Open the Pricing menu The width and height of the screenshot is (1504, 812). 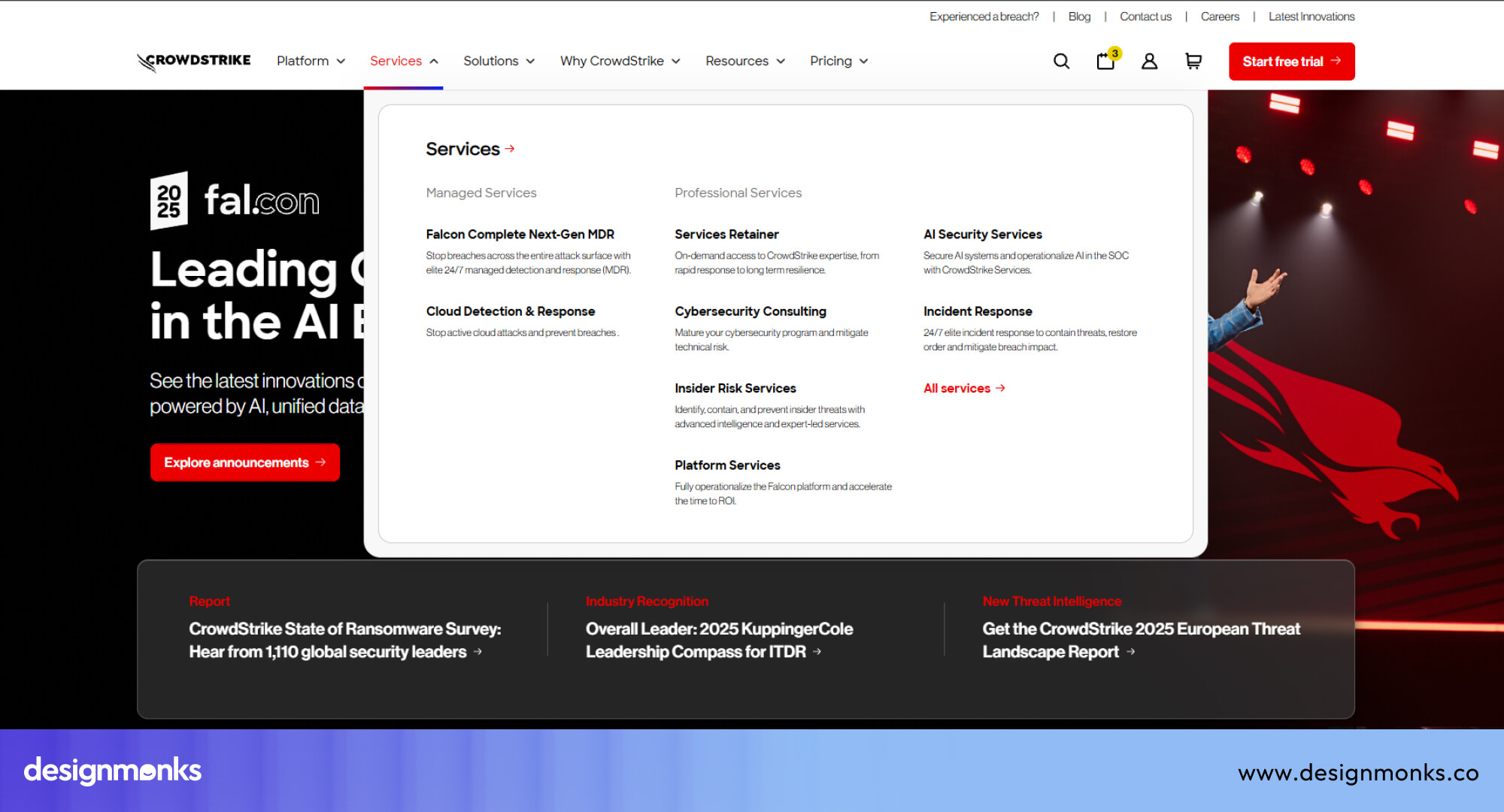[838, 61]
